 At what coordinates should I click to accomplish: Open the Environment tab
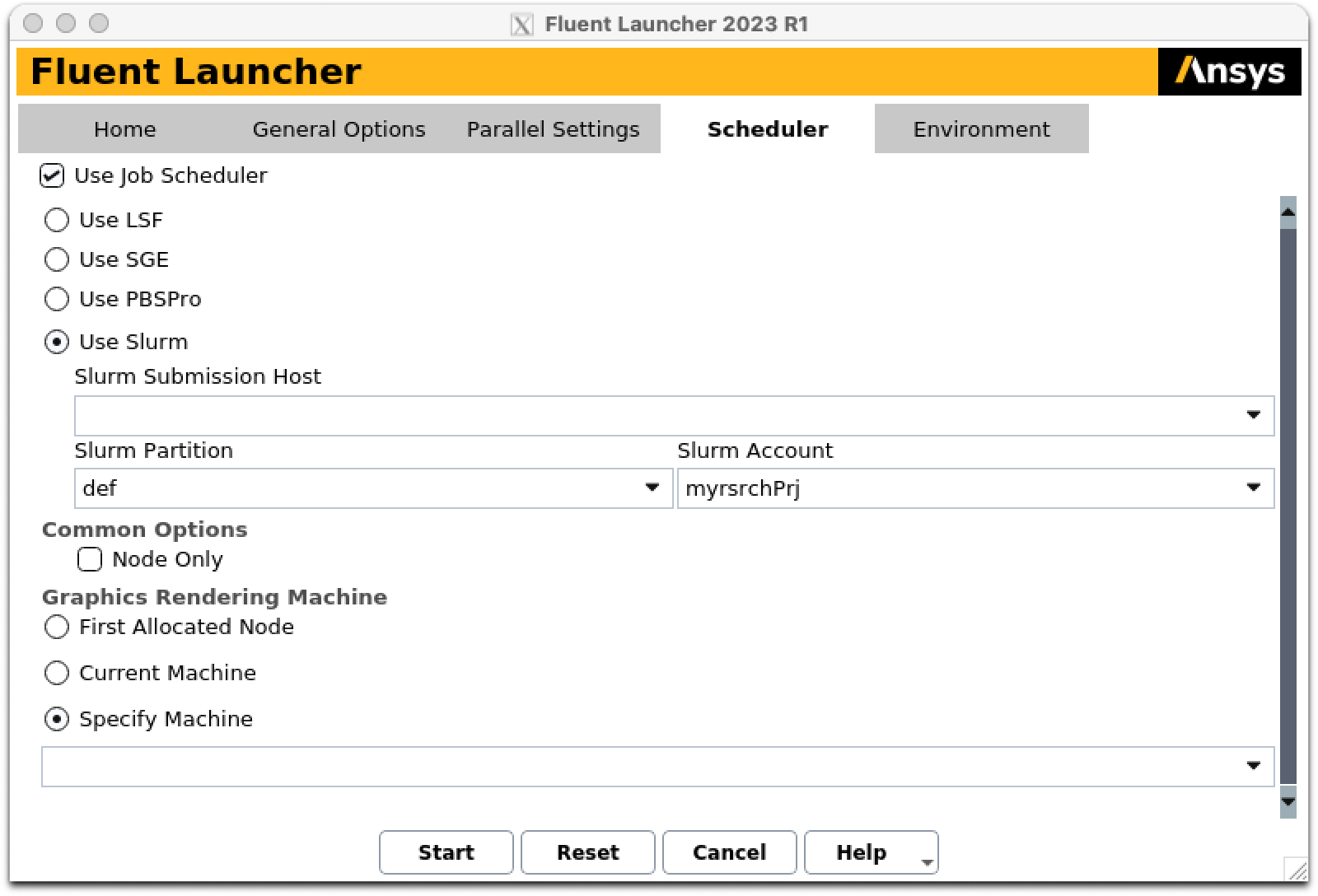(x=982, y=129)
